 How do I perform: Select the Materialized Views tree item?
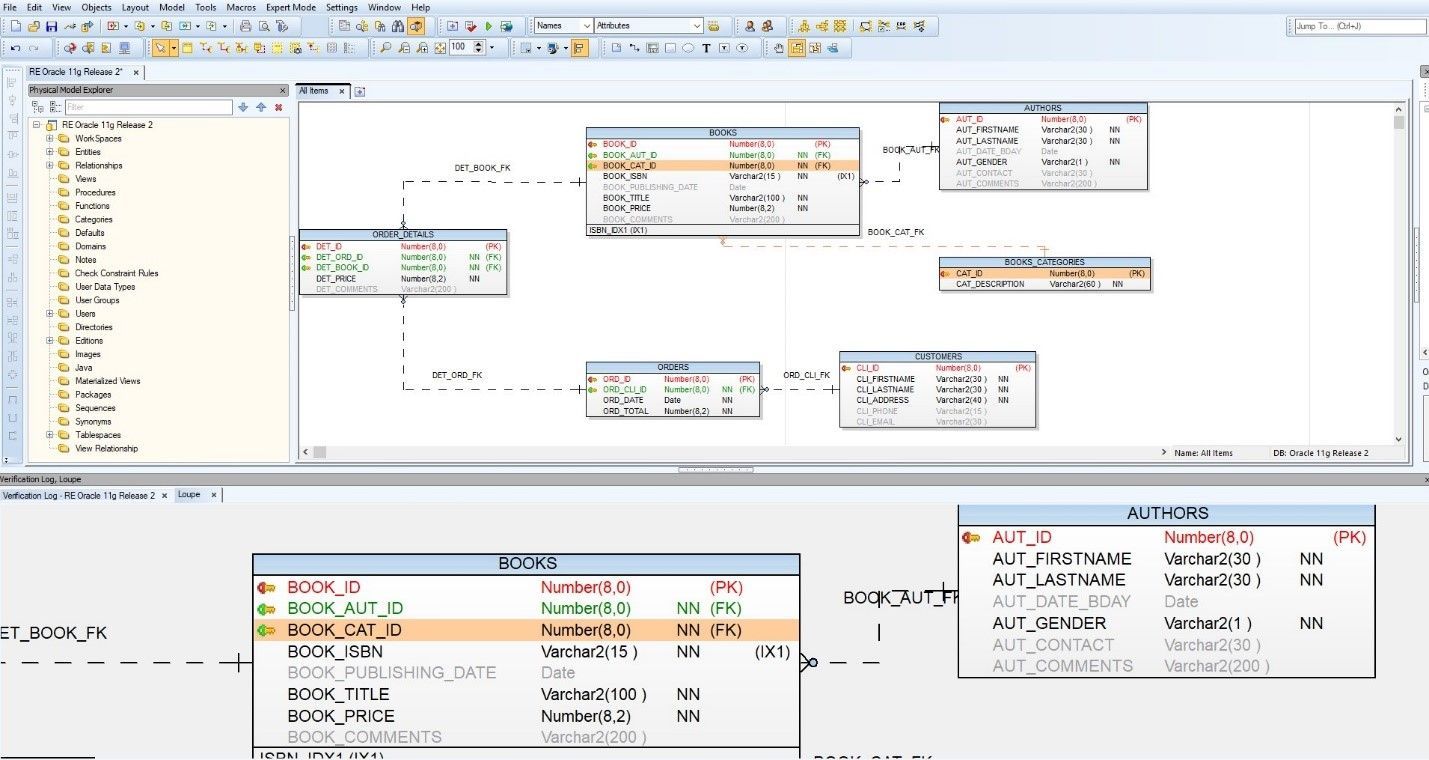(108, 381)
